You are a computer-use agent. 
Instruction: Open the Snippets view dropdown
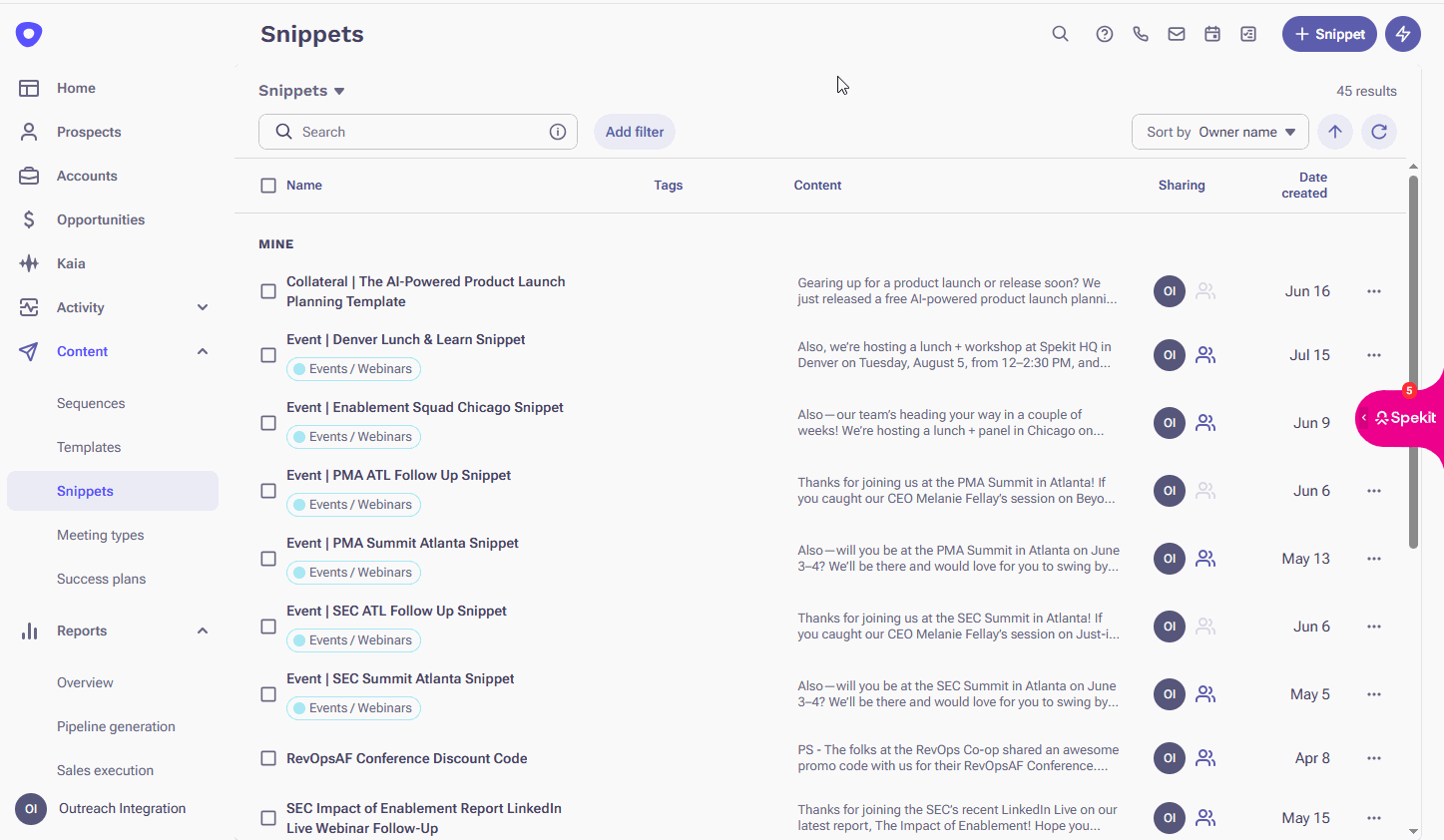pos(301,91)
